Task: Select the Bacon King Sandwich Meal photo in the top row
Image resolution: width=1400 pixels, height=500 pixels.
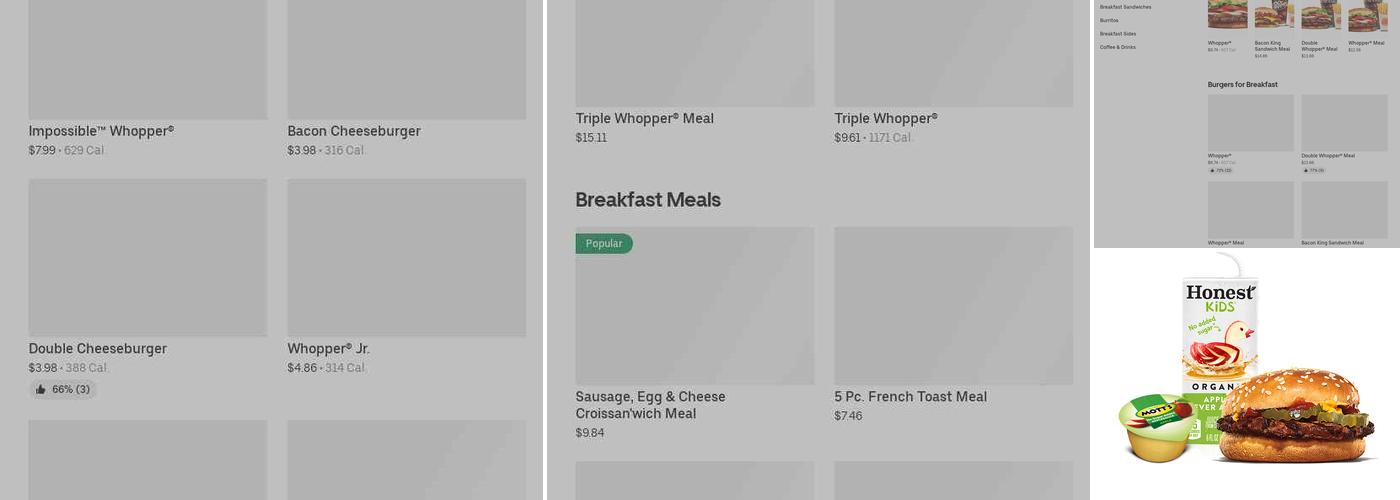Action: click(x=1274, y=16)
